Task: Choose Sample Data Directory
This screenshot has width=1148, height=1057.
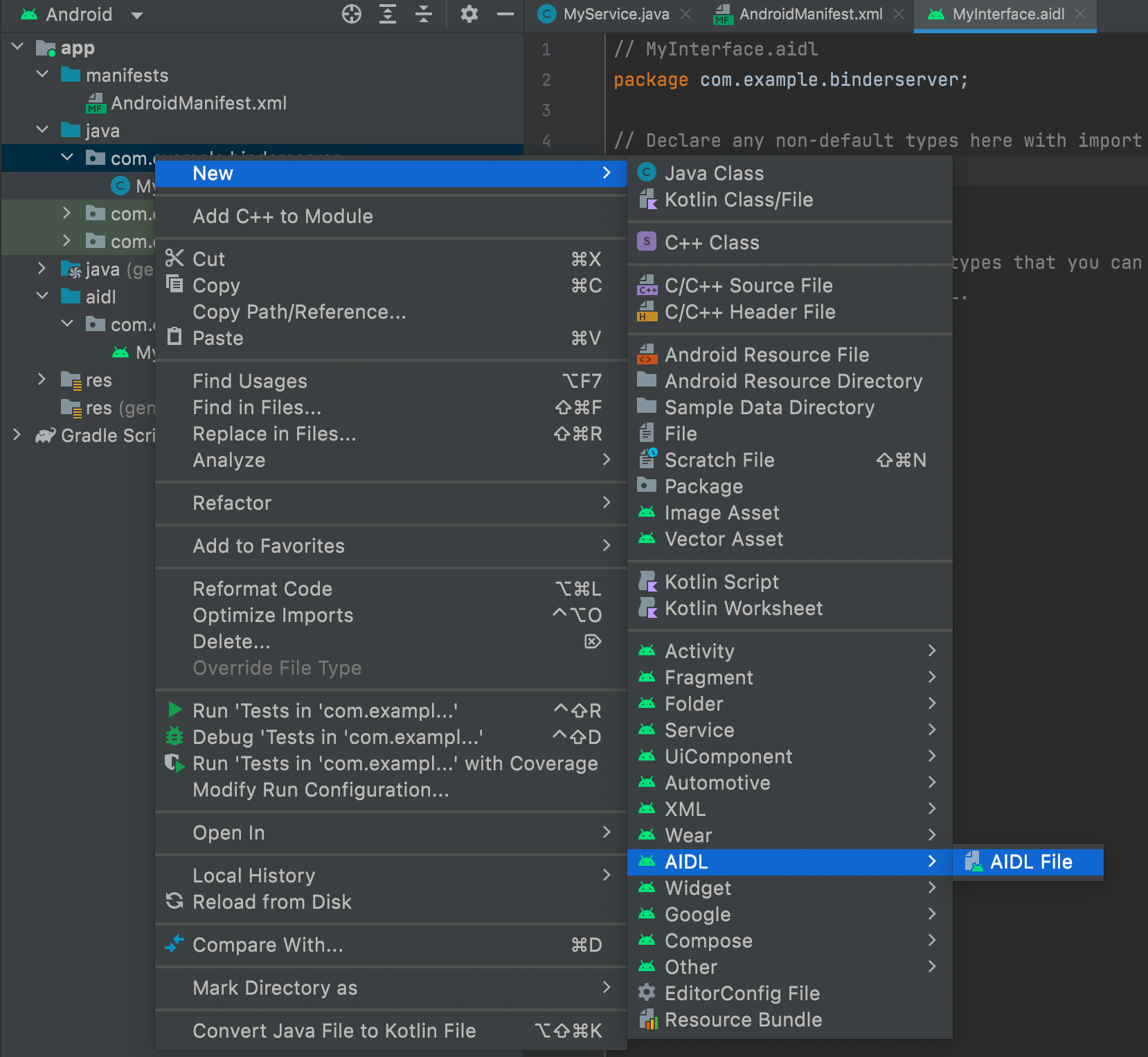Action: point(790,407)
